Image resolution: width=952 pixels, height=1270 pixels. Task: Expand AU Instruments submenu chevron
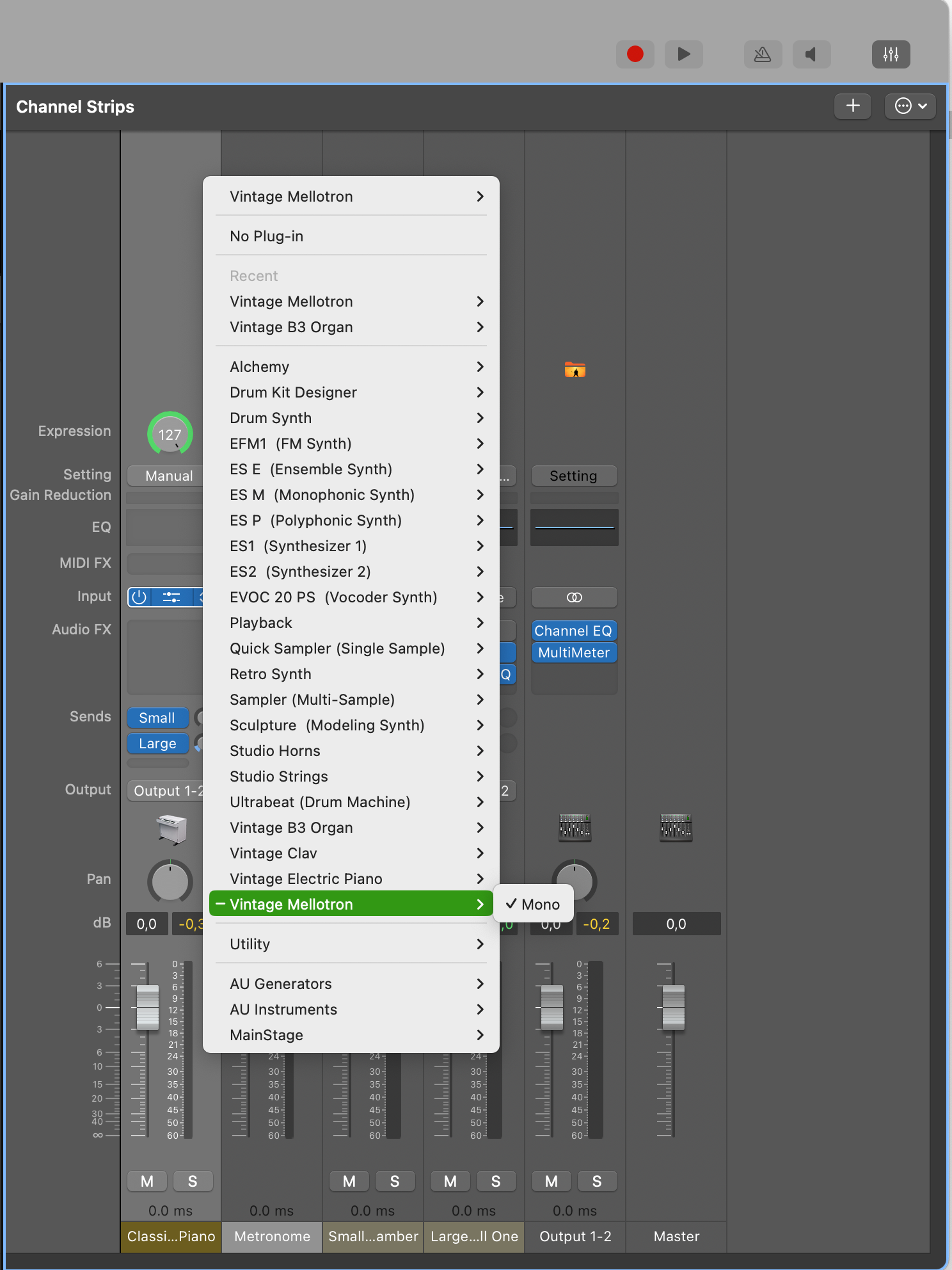point(480,1009)
